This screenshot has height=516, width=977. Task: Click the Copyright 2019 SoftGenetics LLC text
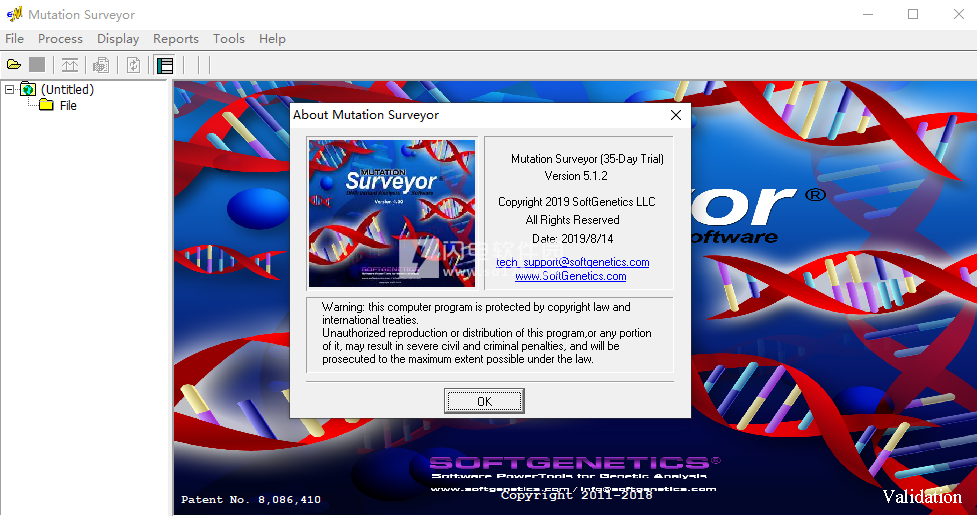click(x=576, y=202)
